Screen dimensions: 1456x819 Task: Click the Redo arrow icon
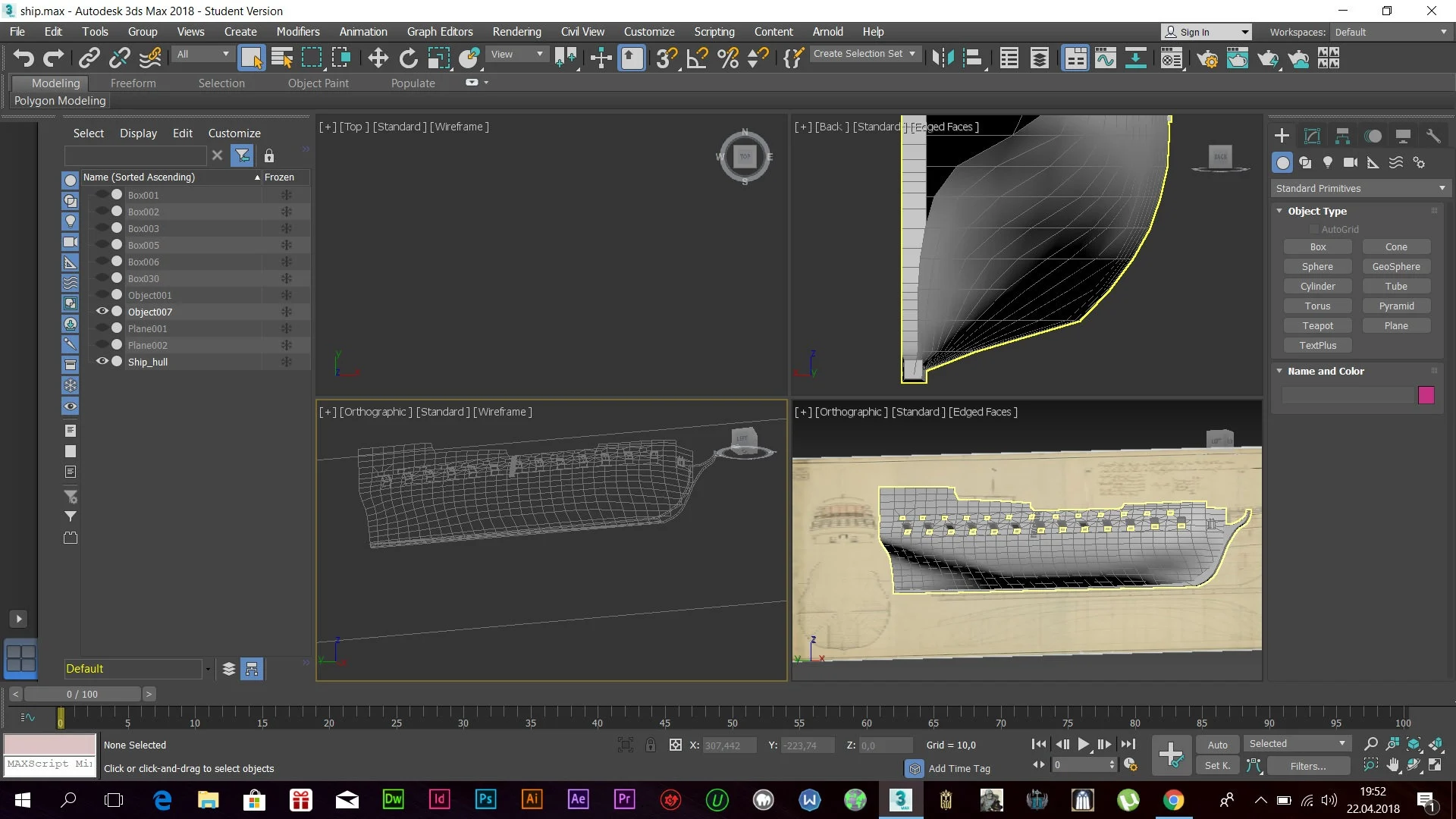(53, 58)
